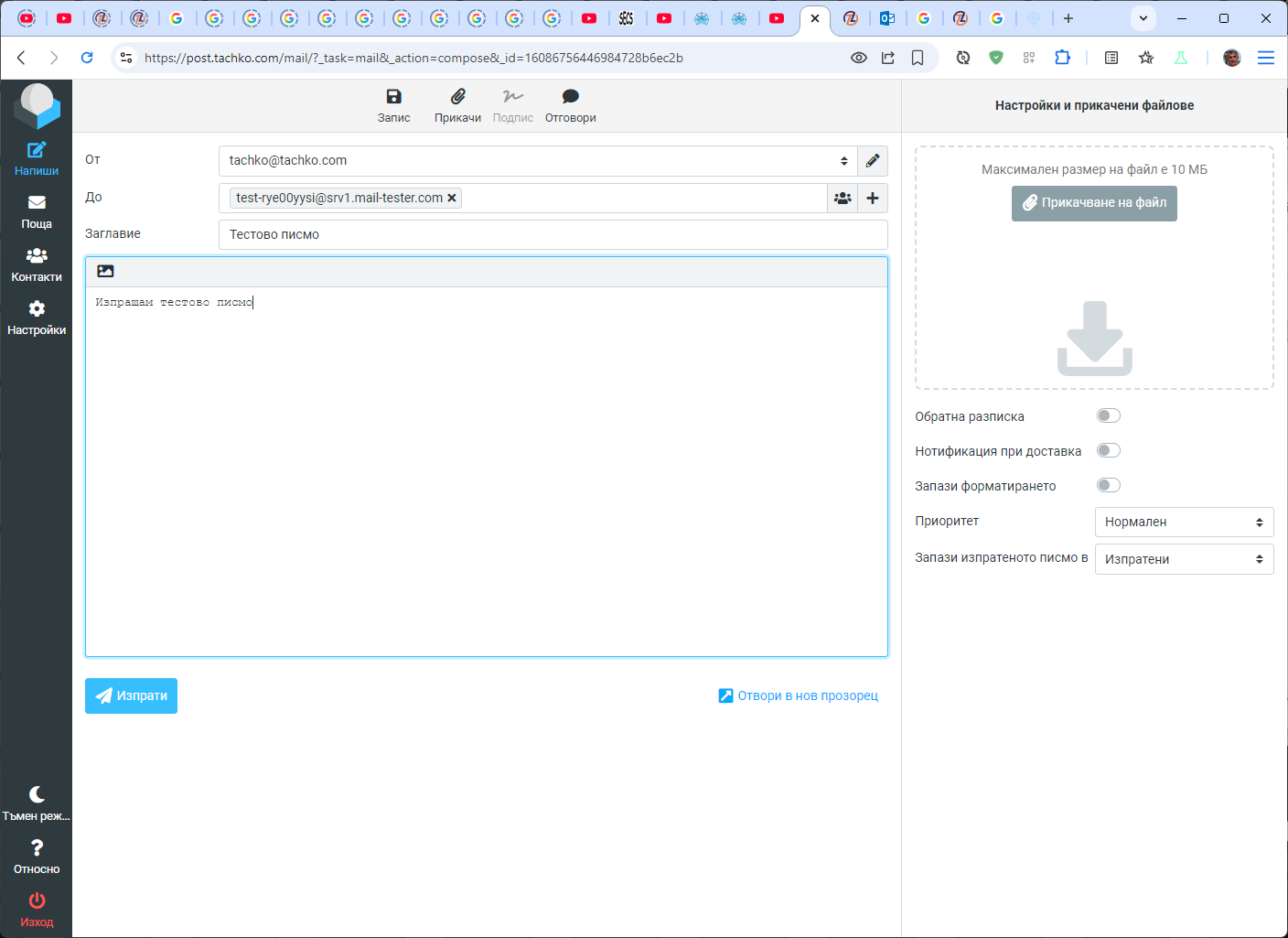Open the sender address dropdown tachko@tachko.com

pyautogui.click(x=537, y=161)
